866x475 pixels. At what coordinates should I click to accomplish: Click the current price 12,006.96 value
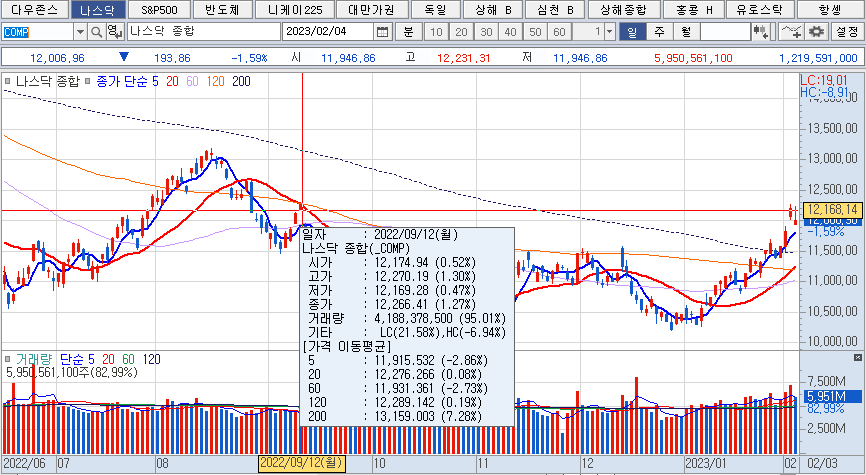point(57,57)
